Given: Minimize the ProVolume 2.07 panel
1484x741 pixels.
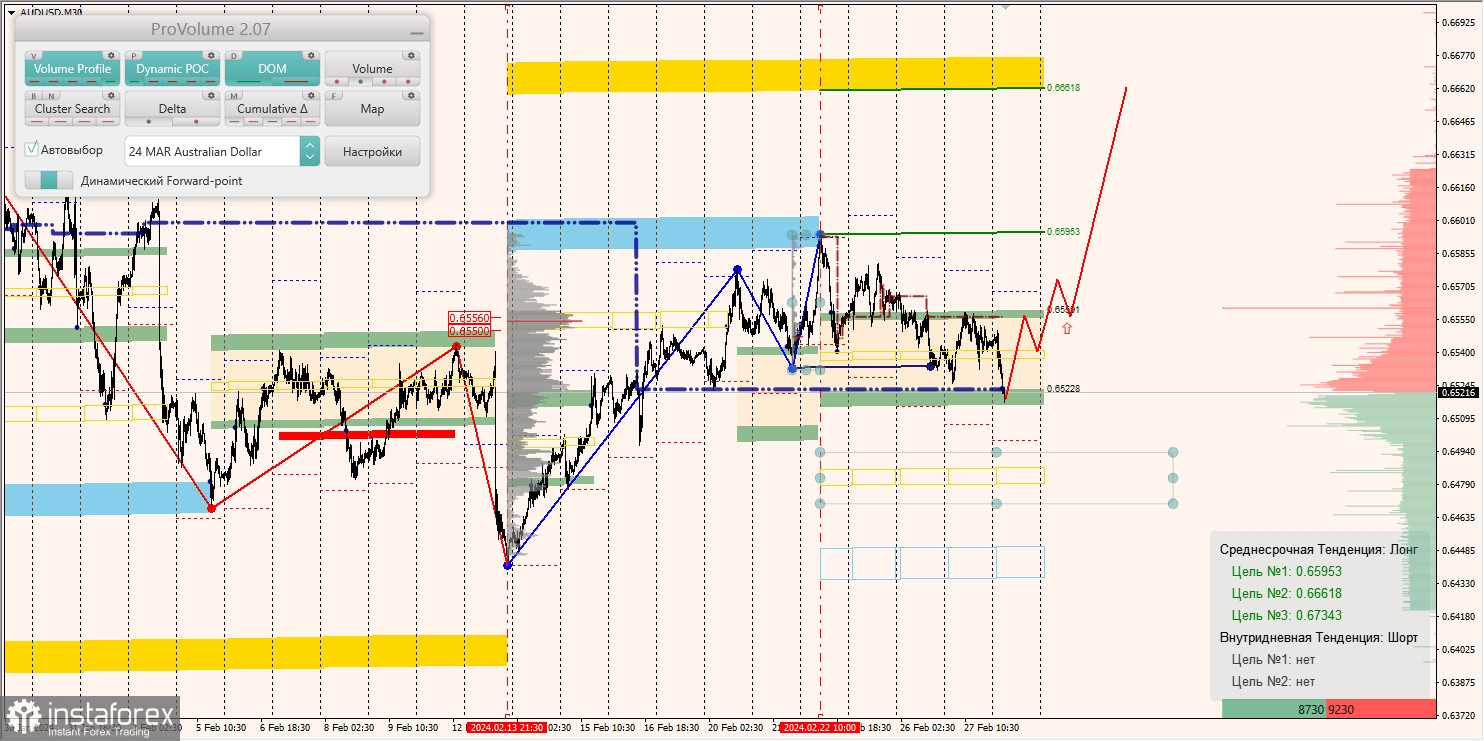Looking at the screenshot, I should 416,32.
